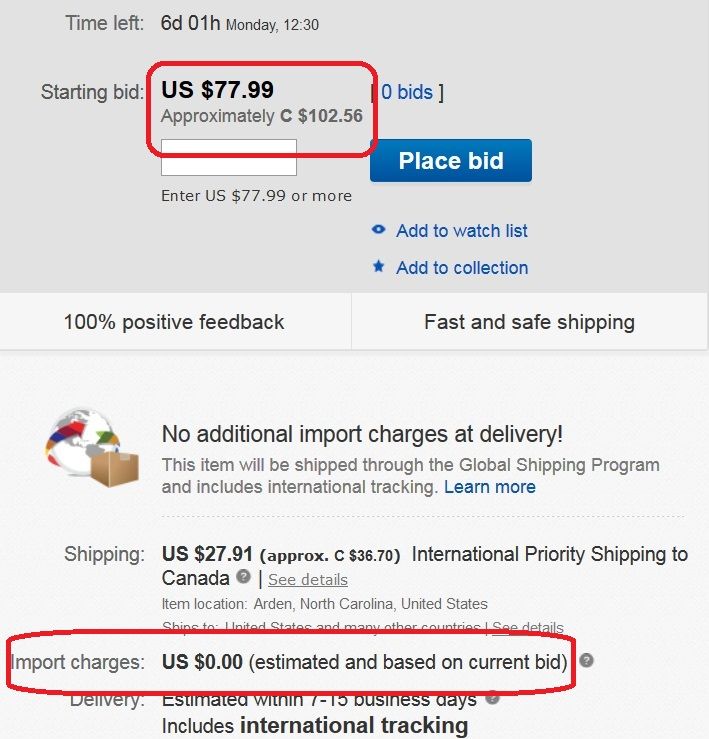Follow the Learn more link for Global Shipping
709x739 pixels.
coord(489,487)
